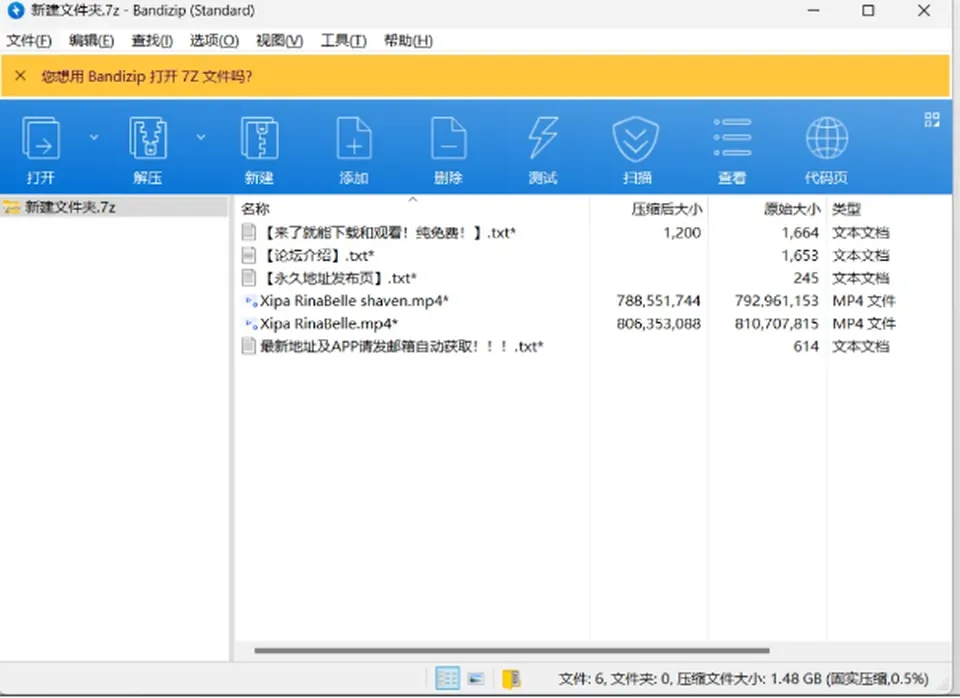Click the text document icon of 【论坛介绍】.txt

click(x=249, y=255)
